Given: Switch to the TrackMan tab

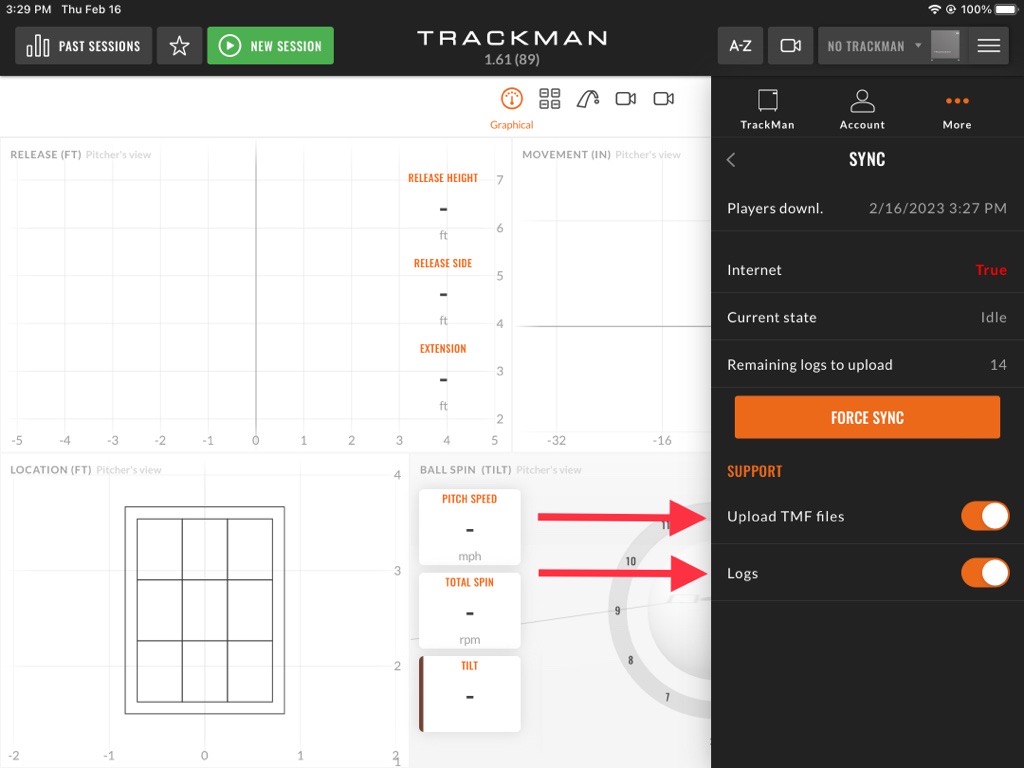Looking at the screenshot, I should click(x=767, y=109).
